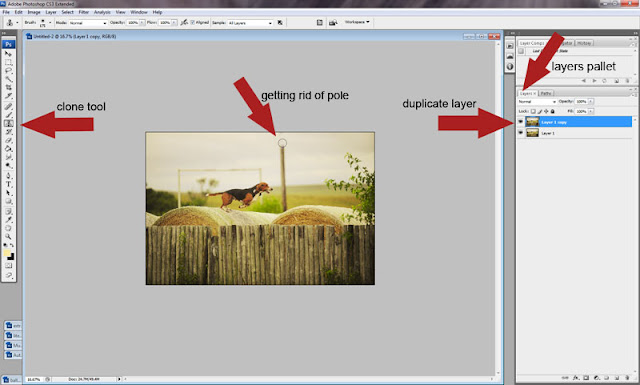This screenshot has height=385, width=640.
Task: Open the Image menu
Action: tap(34, 12)
